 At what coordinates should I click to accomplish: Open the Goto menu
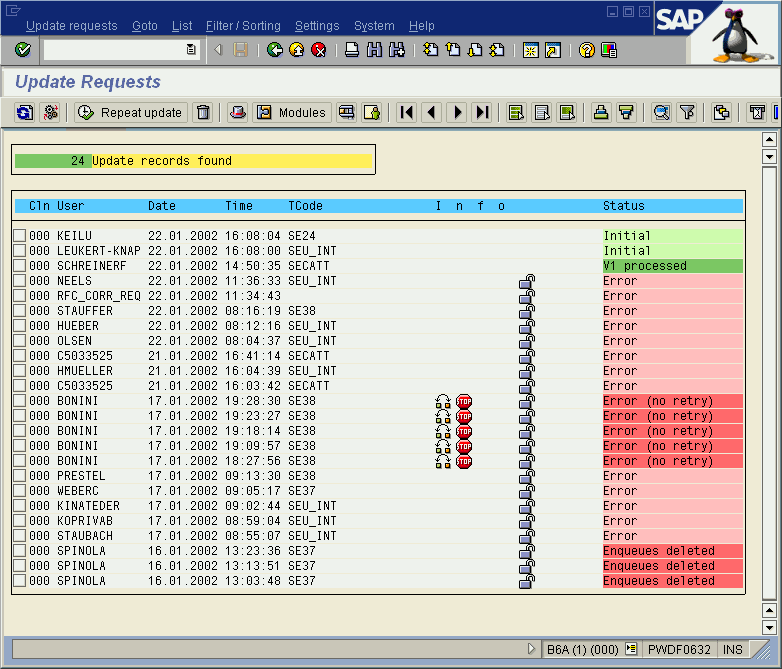(x=145, y=26)
